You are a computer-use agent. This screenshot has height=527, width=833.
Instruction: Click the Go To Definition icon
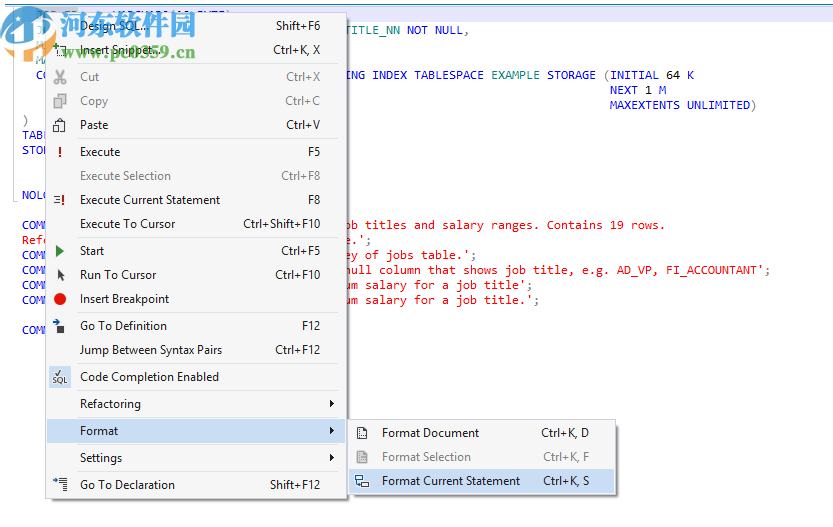point(59,326)
